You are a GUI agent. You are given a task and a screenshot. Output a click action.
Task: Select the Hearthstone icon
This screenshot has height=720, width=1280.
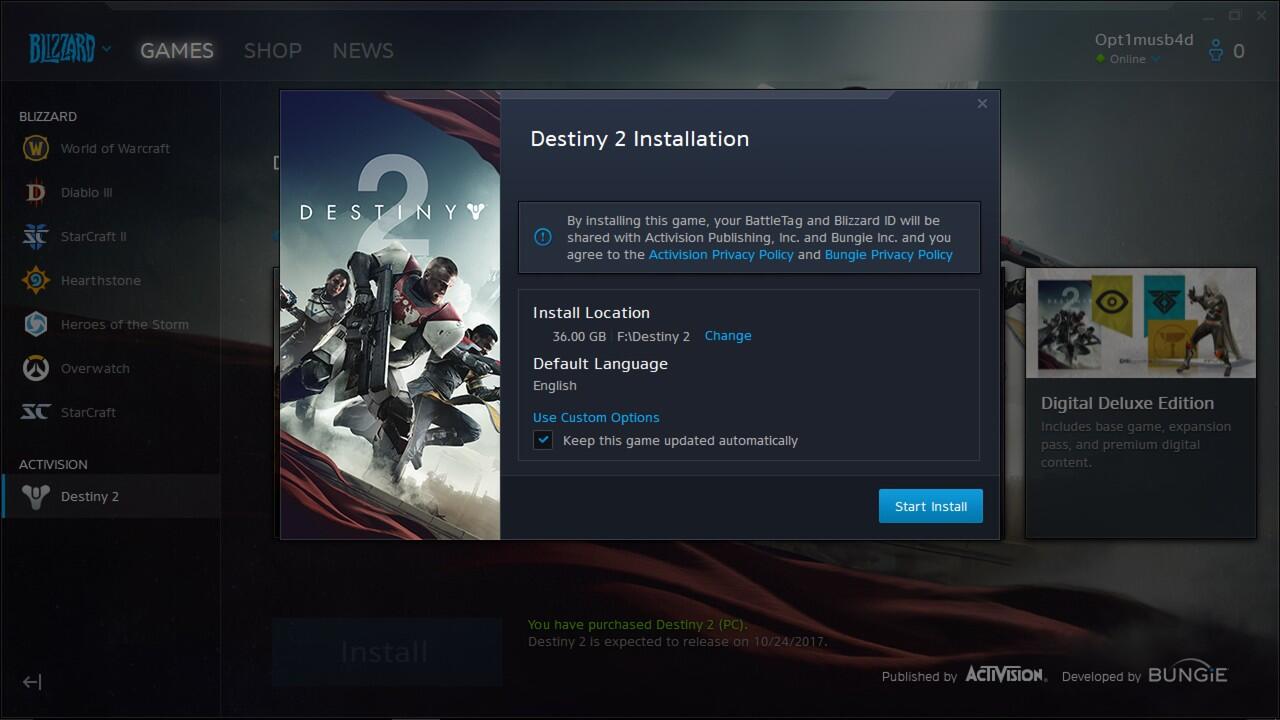point(35,280)
